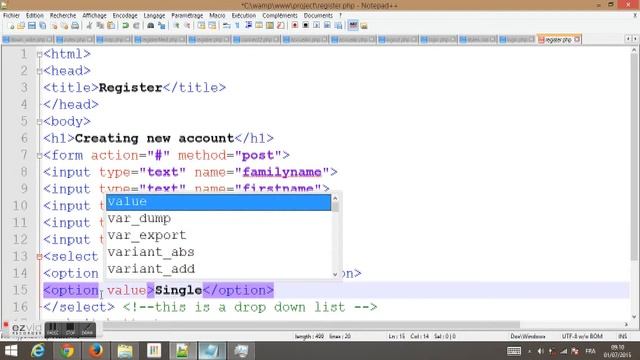Choose 'var_export' in autocomplete list
The height and width of the screenshot is (360, 640).
pos(218,236)
